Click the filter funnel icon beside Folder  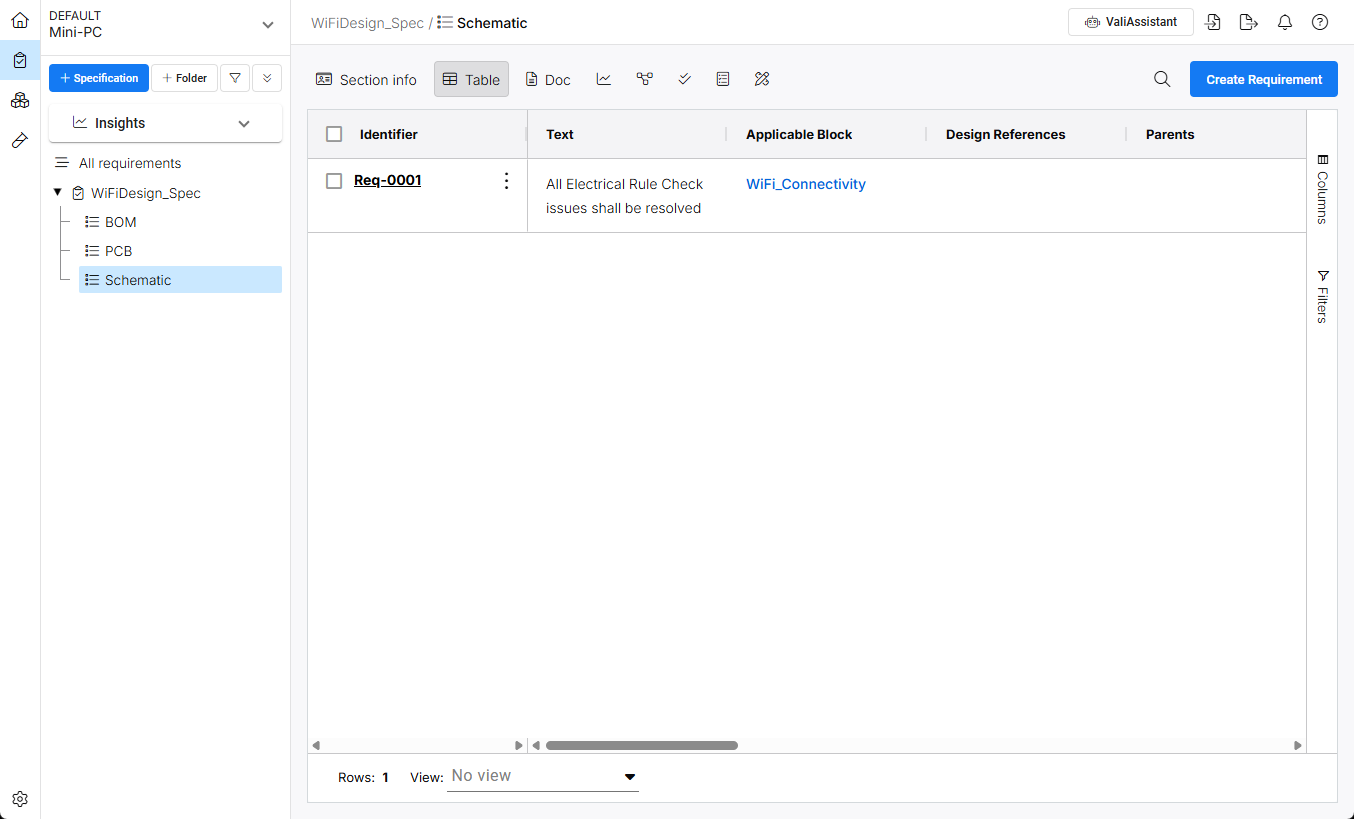[235, 78]
